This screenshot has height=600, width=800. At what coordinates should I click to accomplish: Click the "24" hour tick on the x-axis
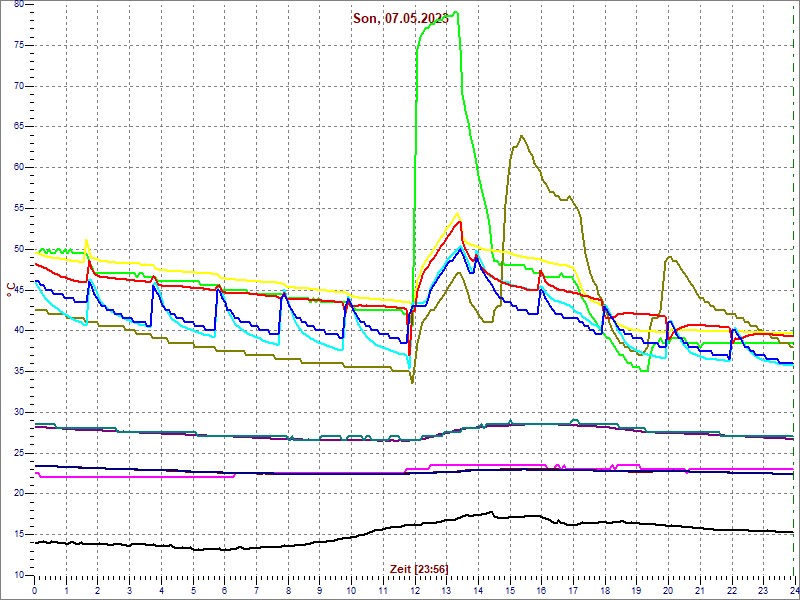[x=793, y=590]
